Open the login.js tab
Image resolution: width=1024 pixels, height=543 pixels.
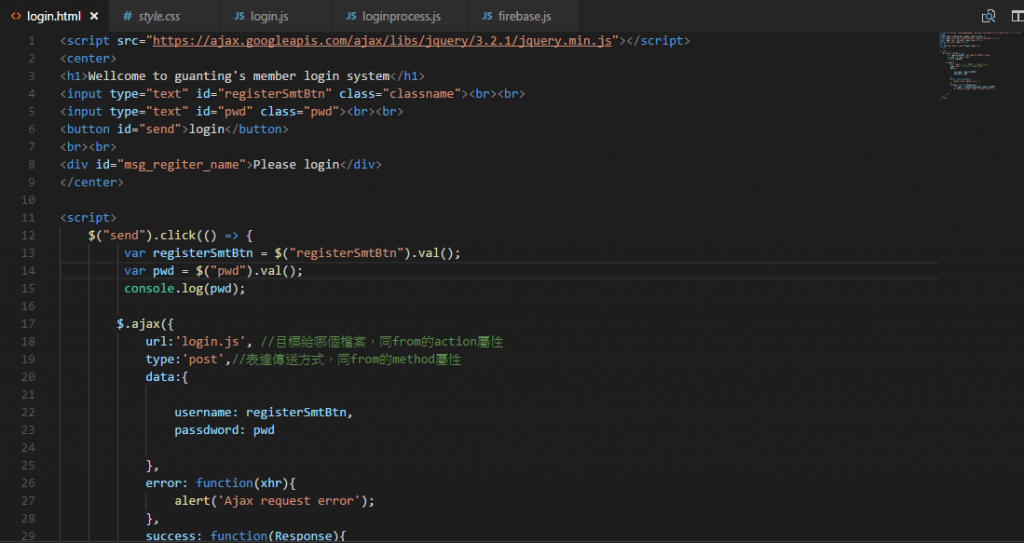(x=270, y=16)
